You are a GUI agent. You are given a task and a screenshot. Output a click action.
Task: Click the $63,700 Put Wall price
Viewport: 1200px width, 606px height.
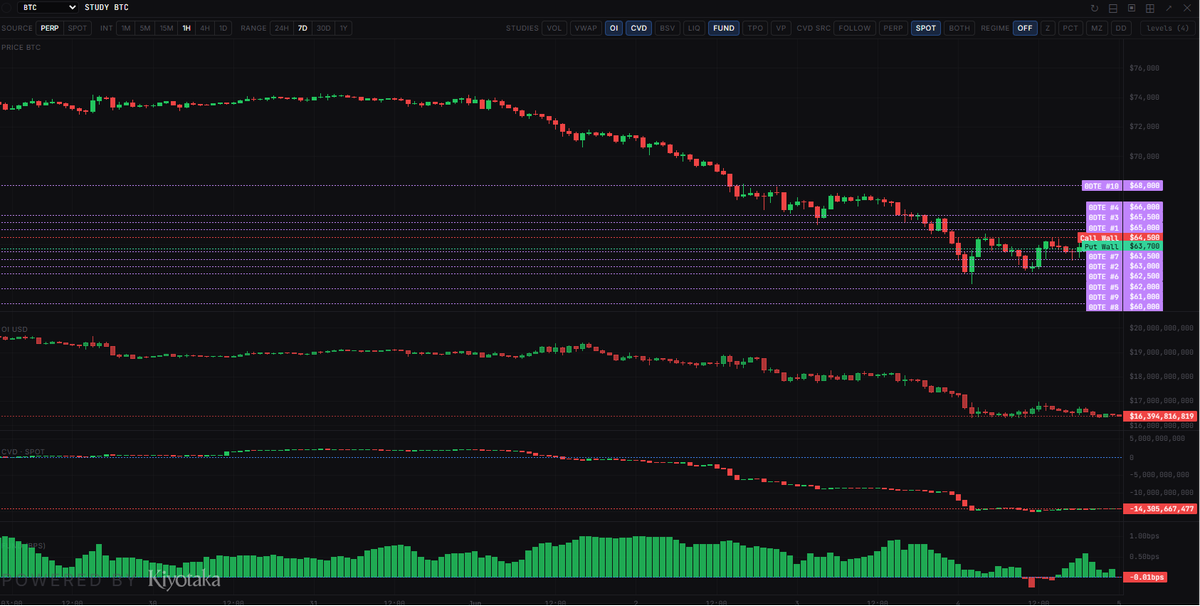tap(1144, 246)
